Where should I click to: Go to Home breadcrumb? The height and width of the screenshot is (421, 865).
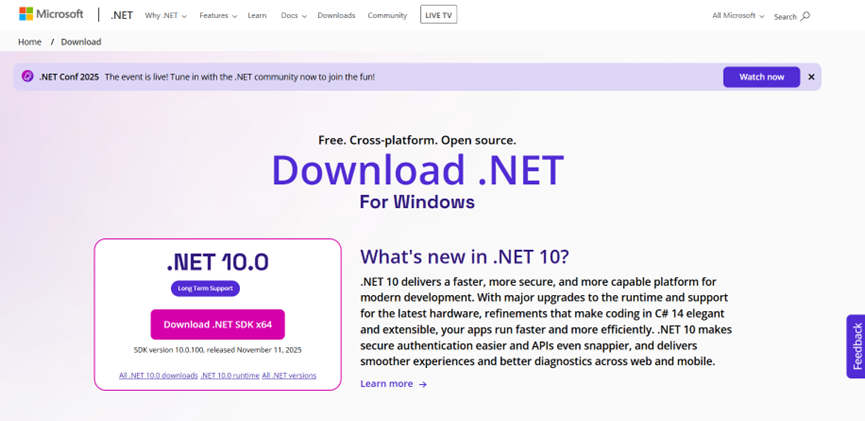(x=30, y=42)
